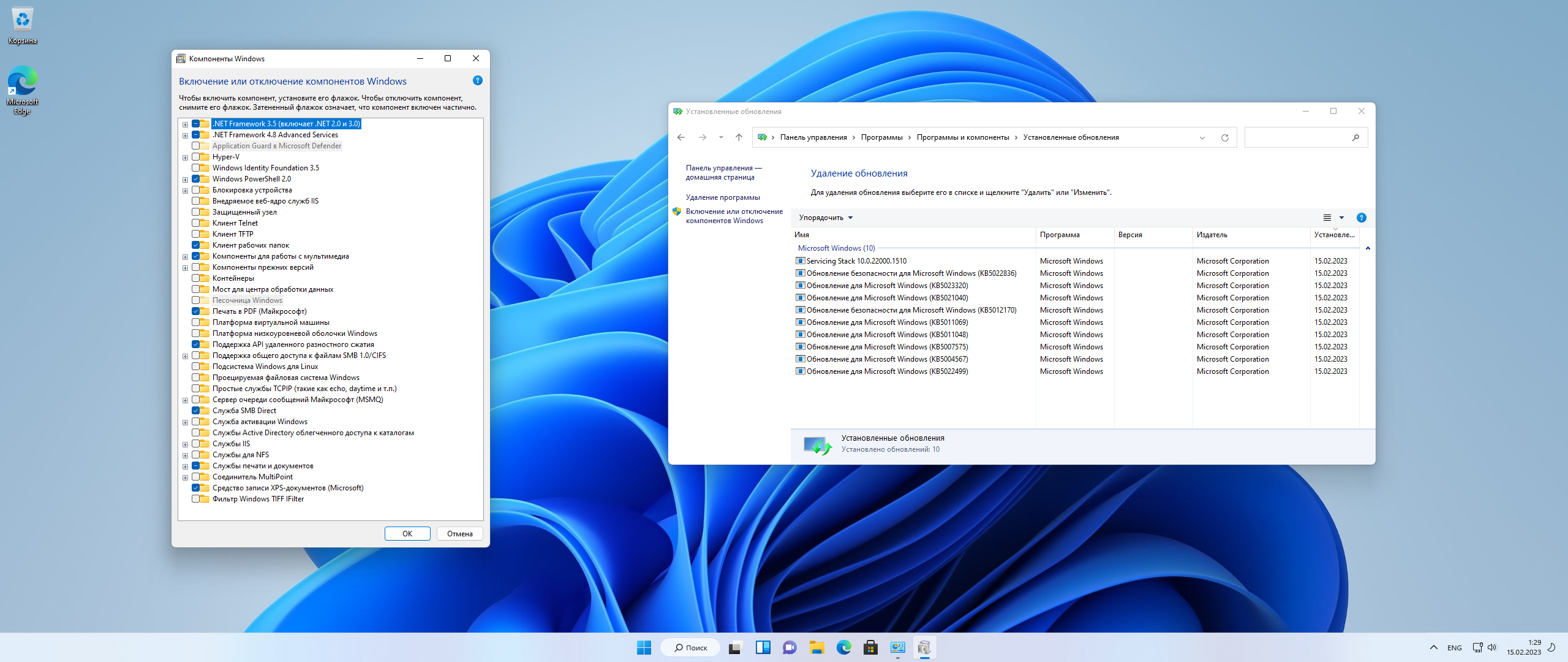
Task: Switch to Control Panel taskbar icon
Action: point(898,647)
